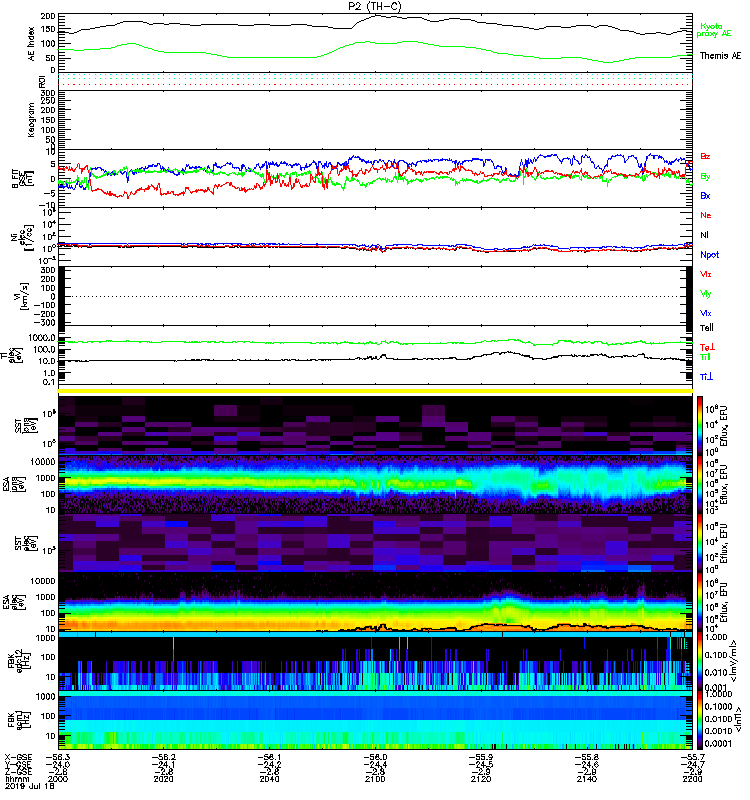The width and height of the screenshot is (750, 800).
Task: Select the blue Bx legend label
Action: [705, 196]
